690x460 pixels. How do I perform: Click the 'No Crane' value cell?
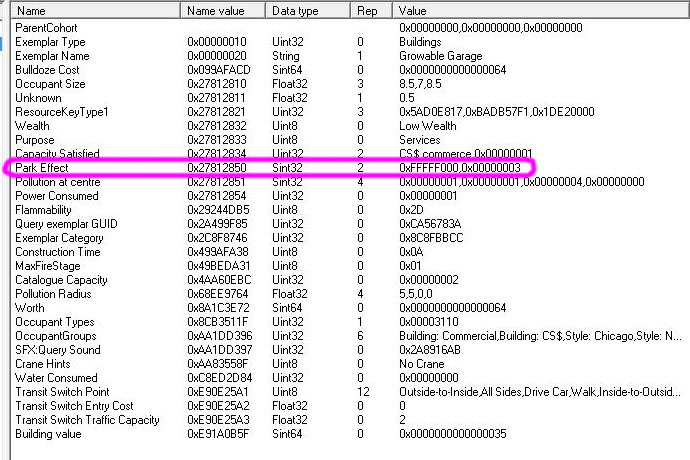421,364
